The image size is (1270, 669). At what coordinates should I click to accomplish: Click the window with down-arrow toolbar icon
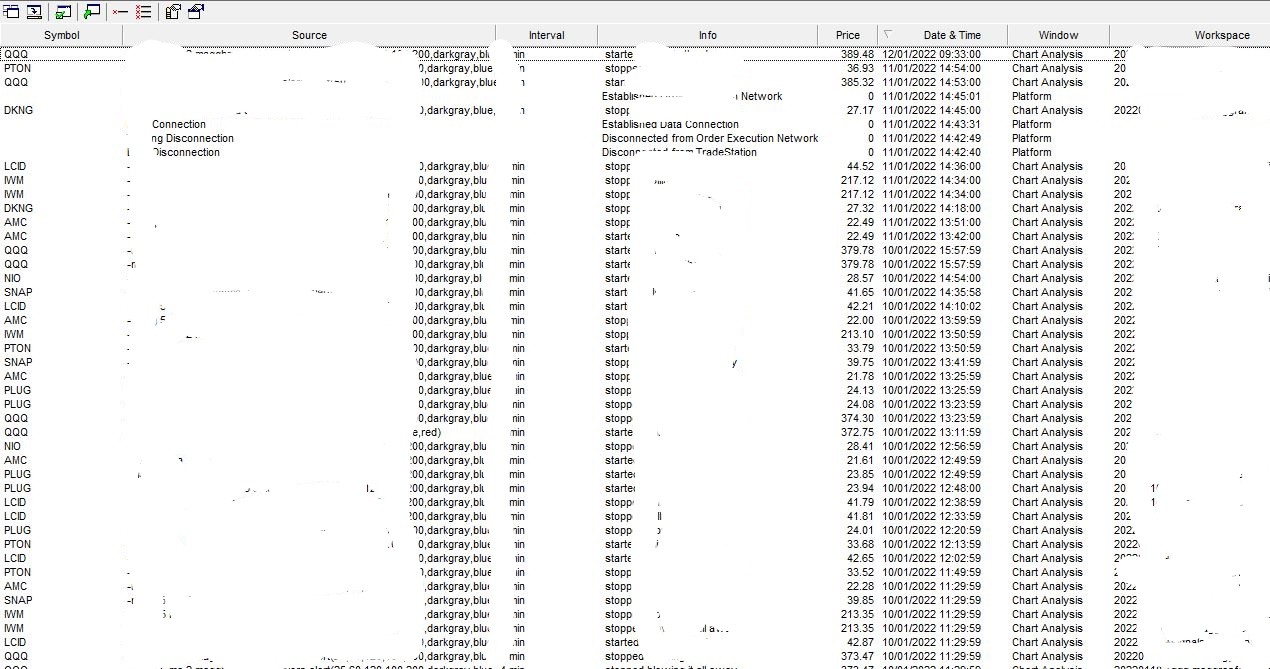click(x=34, y=12)
